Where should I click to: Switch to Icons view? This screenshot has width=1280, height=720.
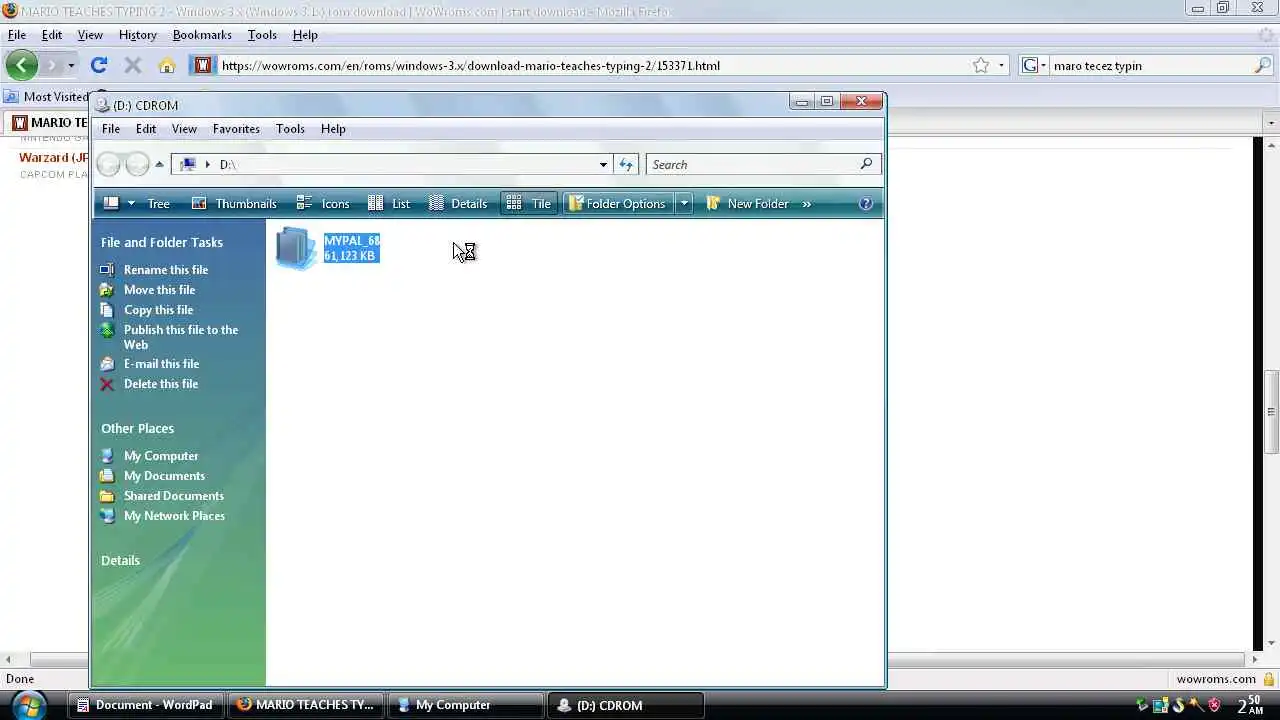coord(323,203)
